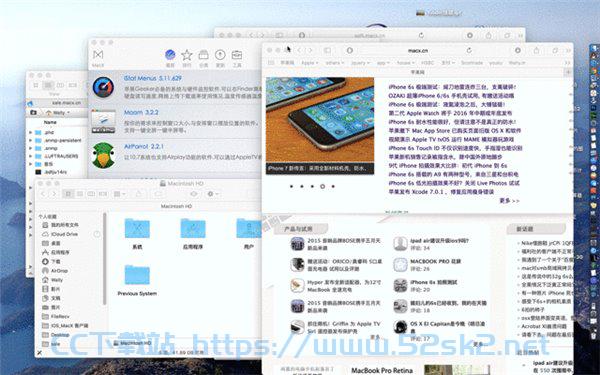Viewport: 600px width, 375px height.
Task: Select the second carousel dot under iPhone image
Action: pyautogui.click(x=302, y=186)
